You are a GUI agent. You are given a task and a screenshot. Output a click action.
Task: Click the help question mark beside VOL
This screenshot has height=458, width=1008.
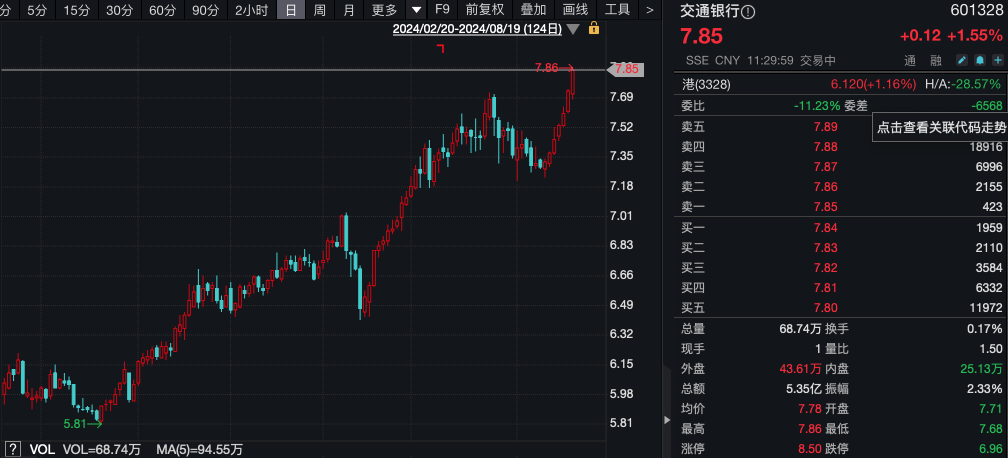tap(14, 450)
